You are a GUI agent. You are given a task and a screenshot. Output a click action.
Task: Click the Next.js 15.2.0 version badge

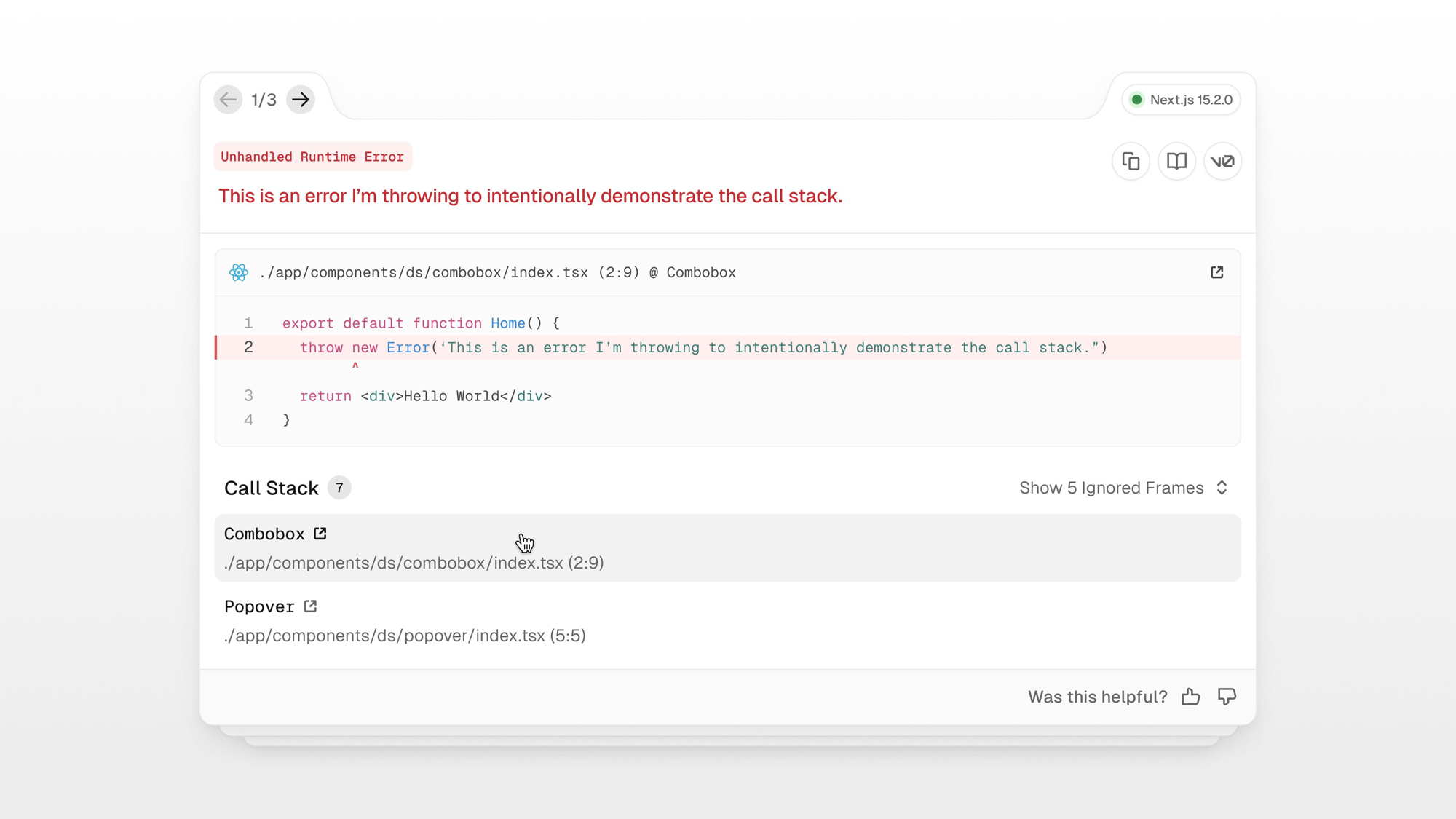point(1190,100)
